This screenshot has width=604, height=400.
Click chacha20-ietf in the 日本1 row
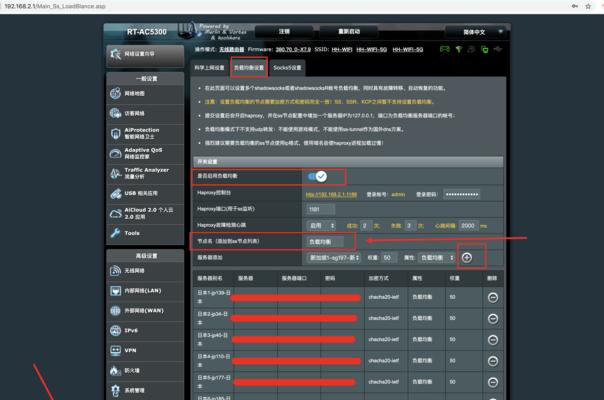tap(383, 297)
